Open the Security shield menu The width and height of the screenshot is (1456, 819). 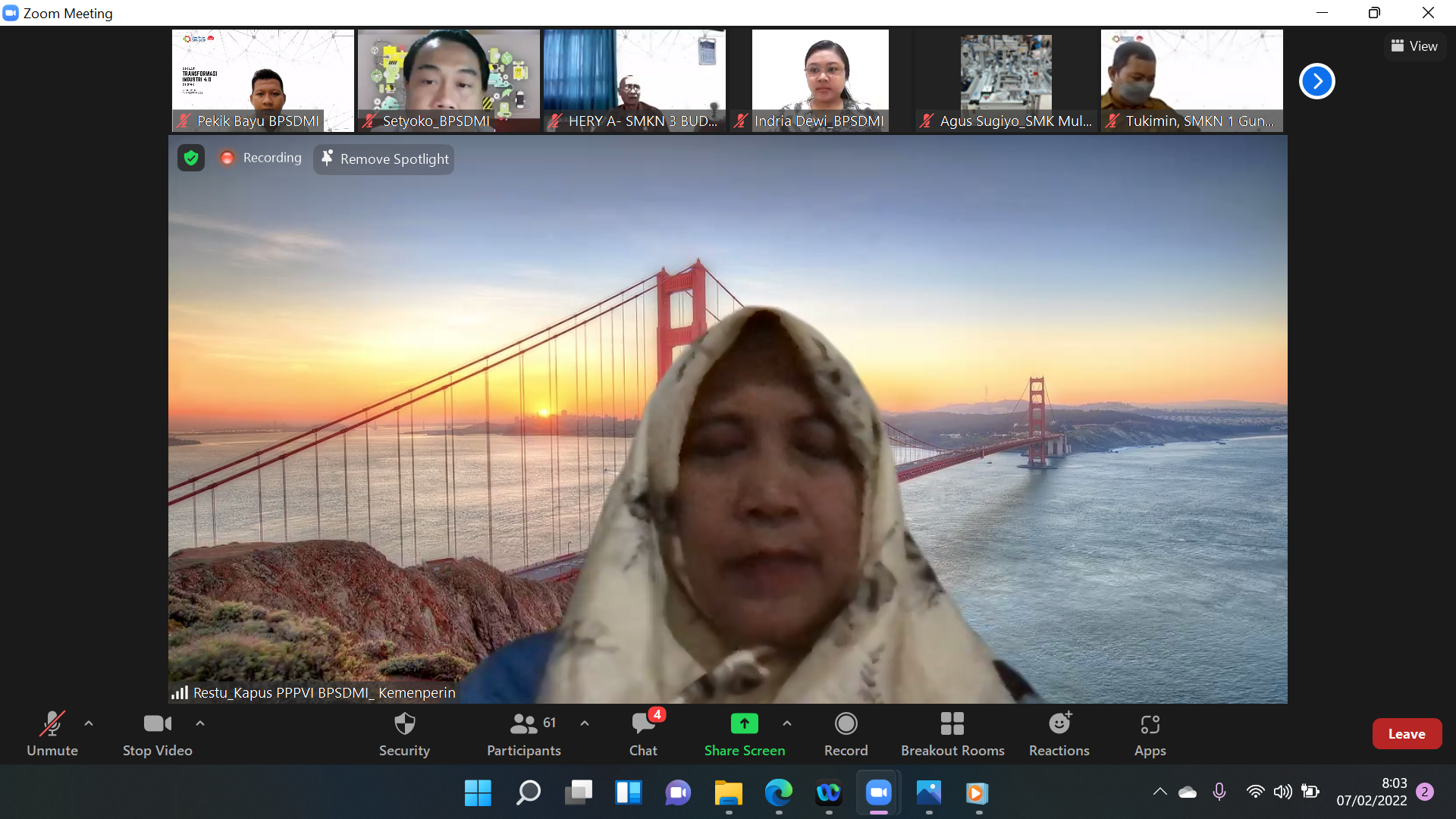pyautogui.click(x=404, y=733)
